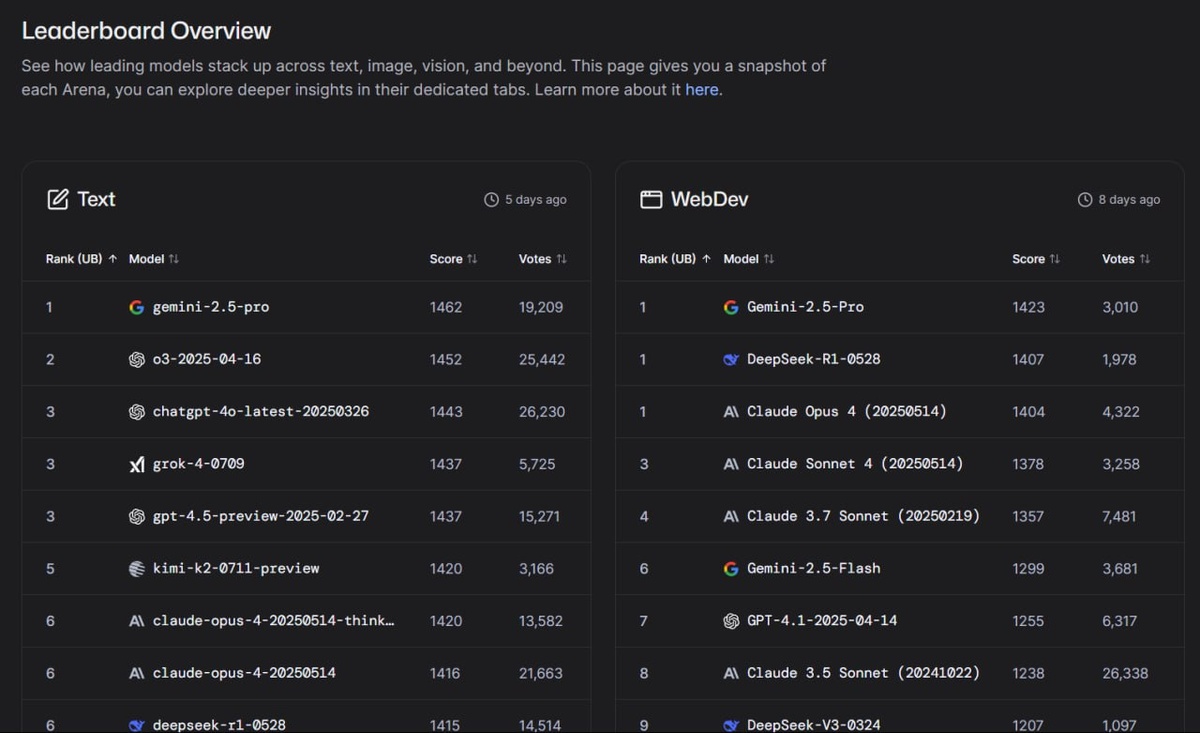Image resolution: width=1200 pixels, height=733 pixels.
Task: Open the 'here' learn more link
Action: click(701, 90)
